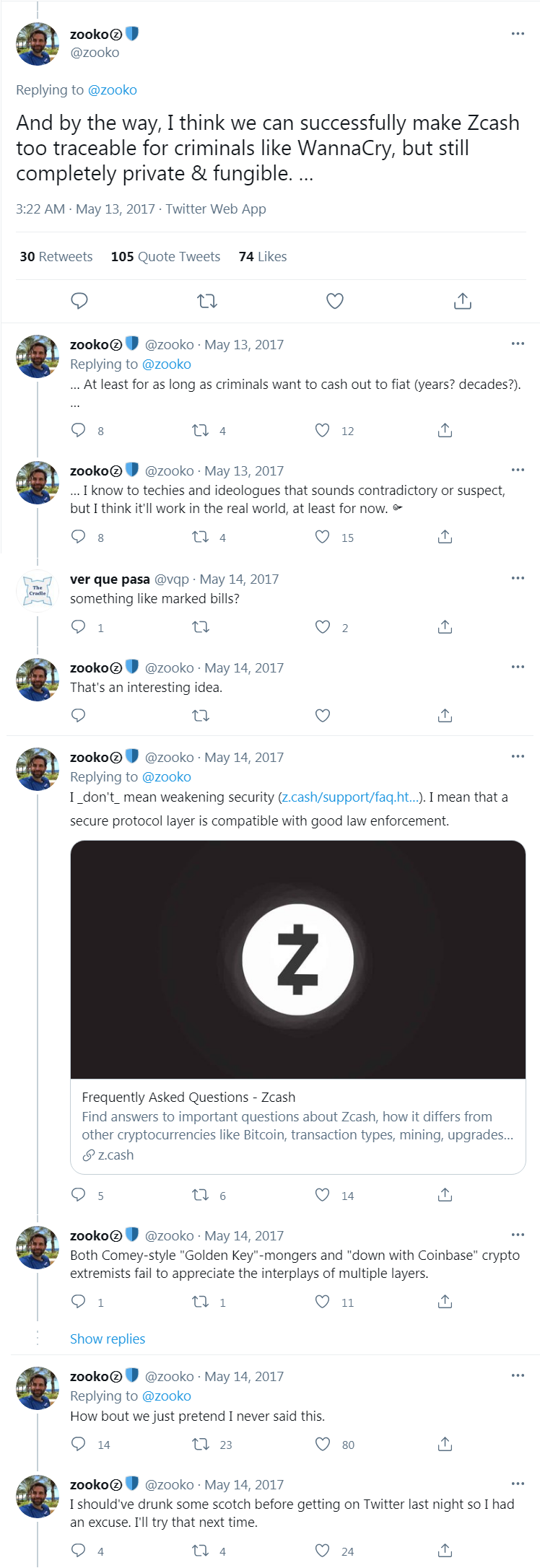Retweet the main Zcash traceable tweet

point(207,301)
